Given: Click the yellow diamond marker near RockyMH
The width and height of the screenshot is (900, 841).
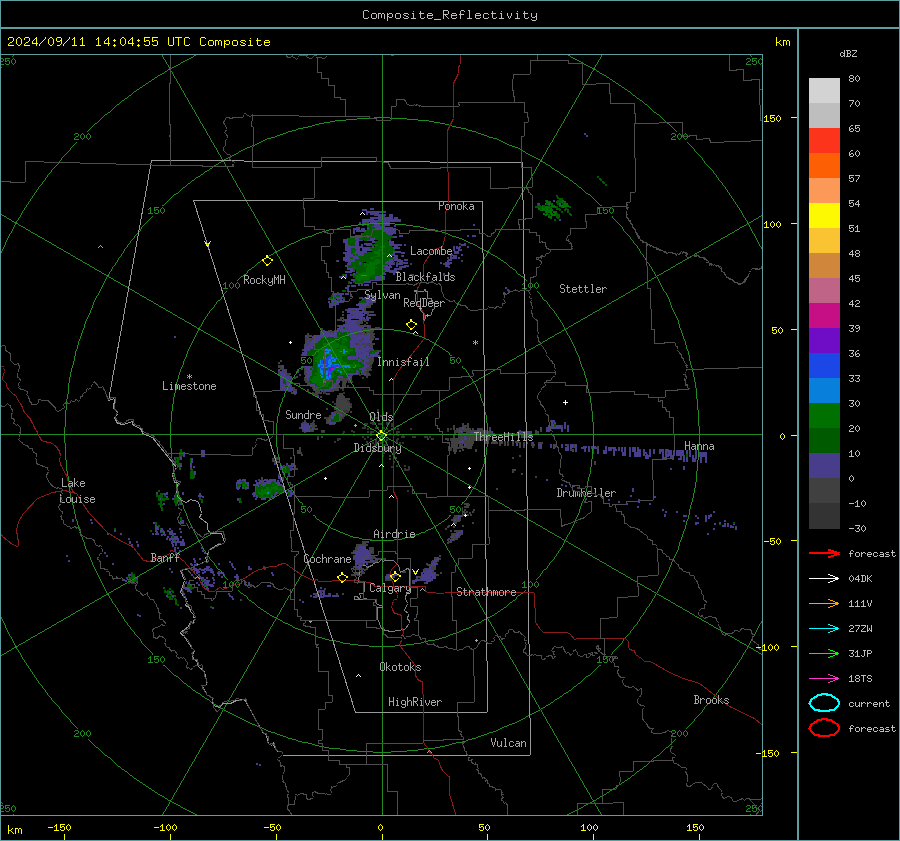Looking at the screenshot, I should [267, 261].
